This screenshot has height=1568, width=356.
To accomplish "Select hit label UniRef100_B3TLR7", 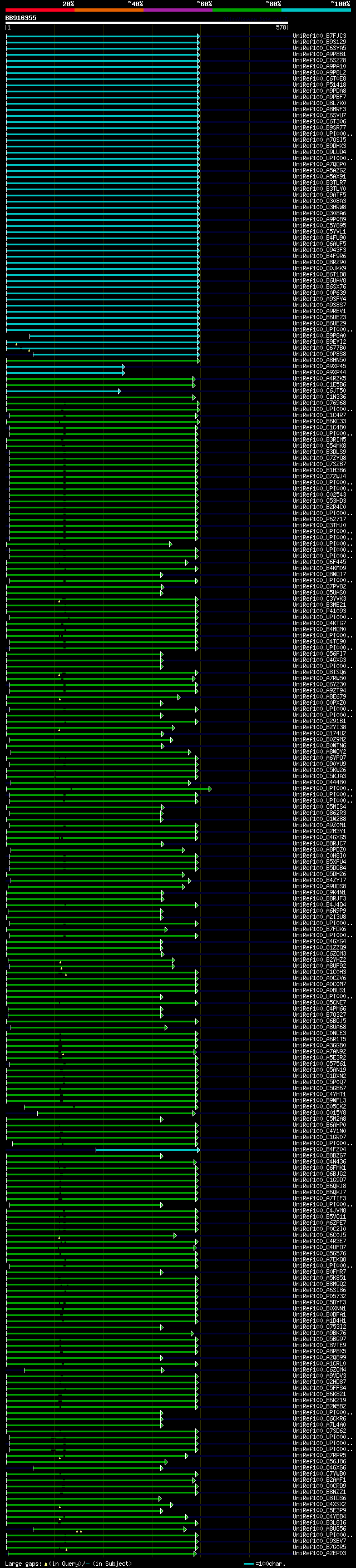I will 319,182.
